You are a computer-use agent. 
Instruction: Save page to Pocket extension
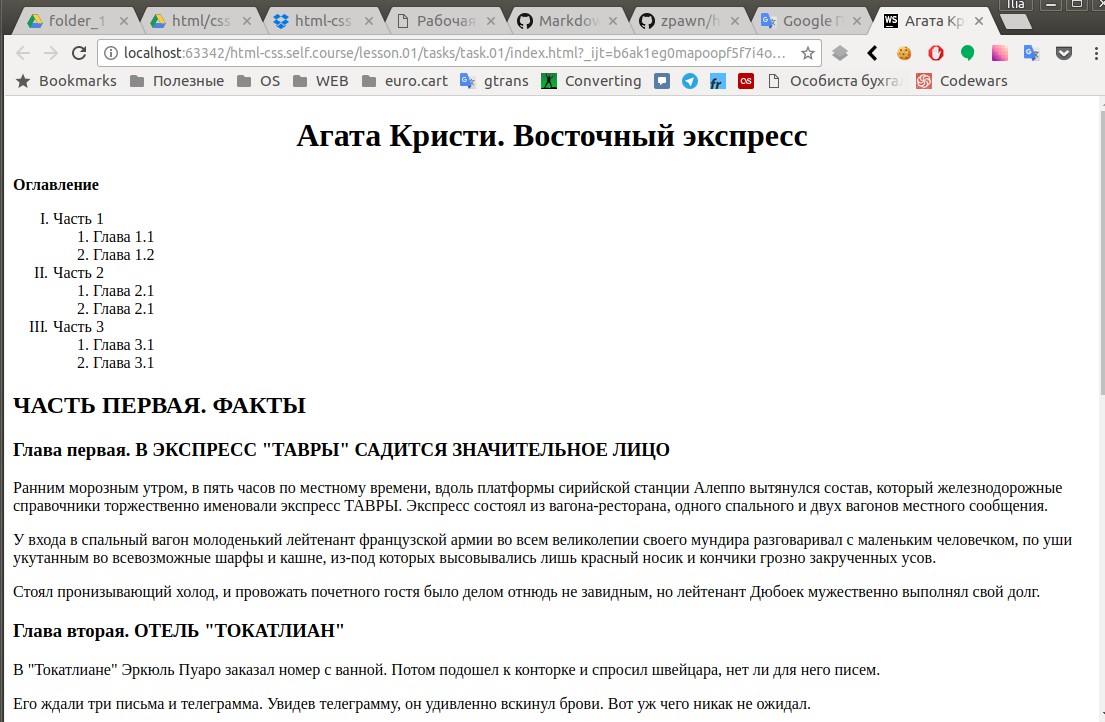point(1063,53)
